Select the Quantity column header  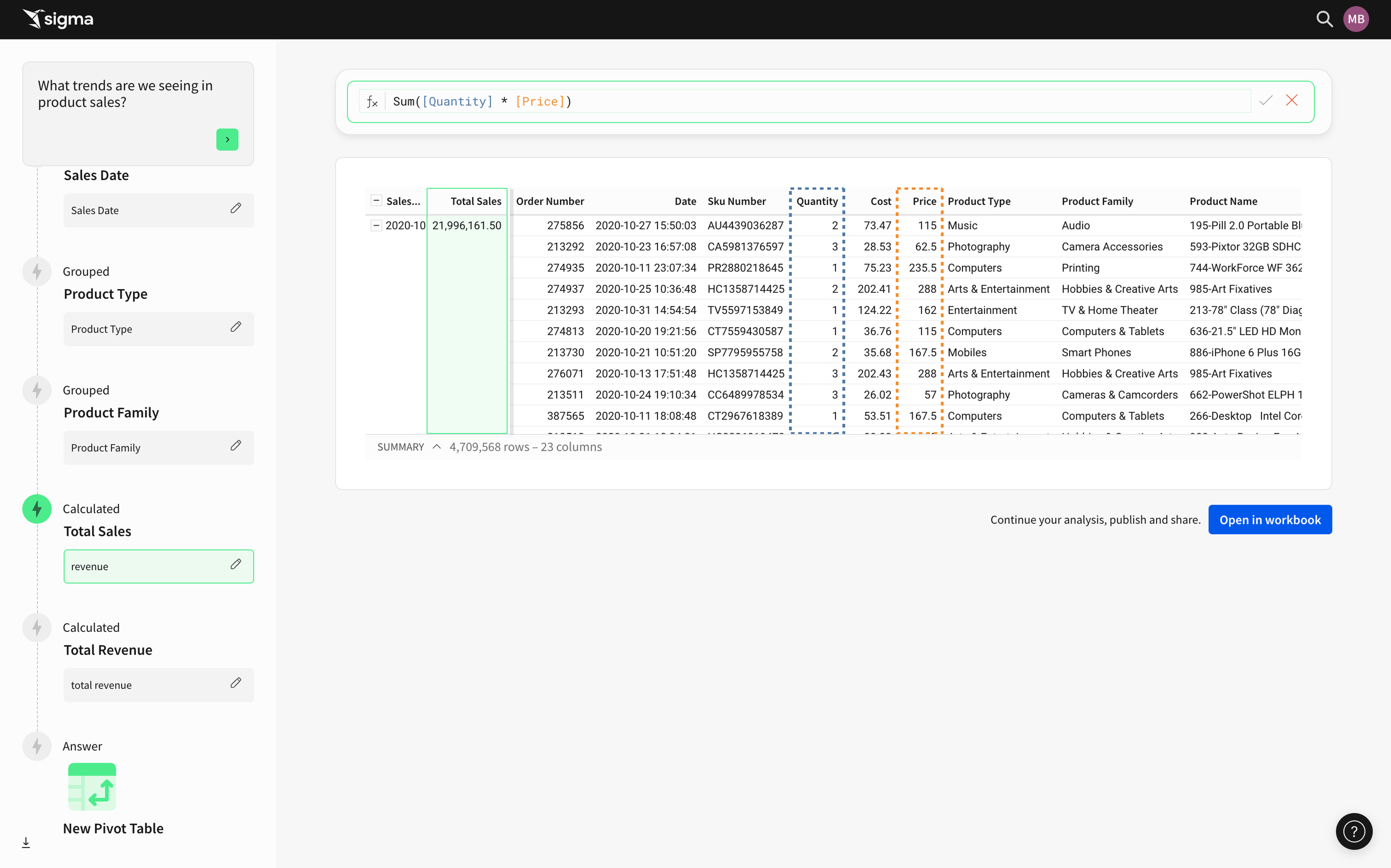coord(817,201)
